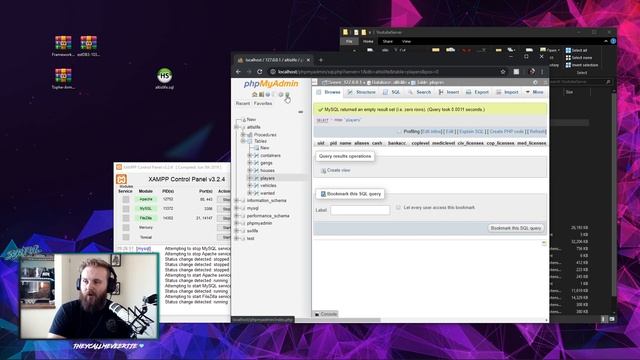
Task: Enable Let every user access this bookmark
Action: (398, 207)
